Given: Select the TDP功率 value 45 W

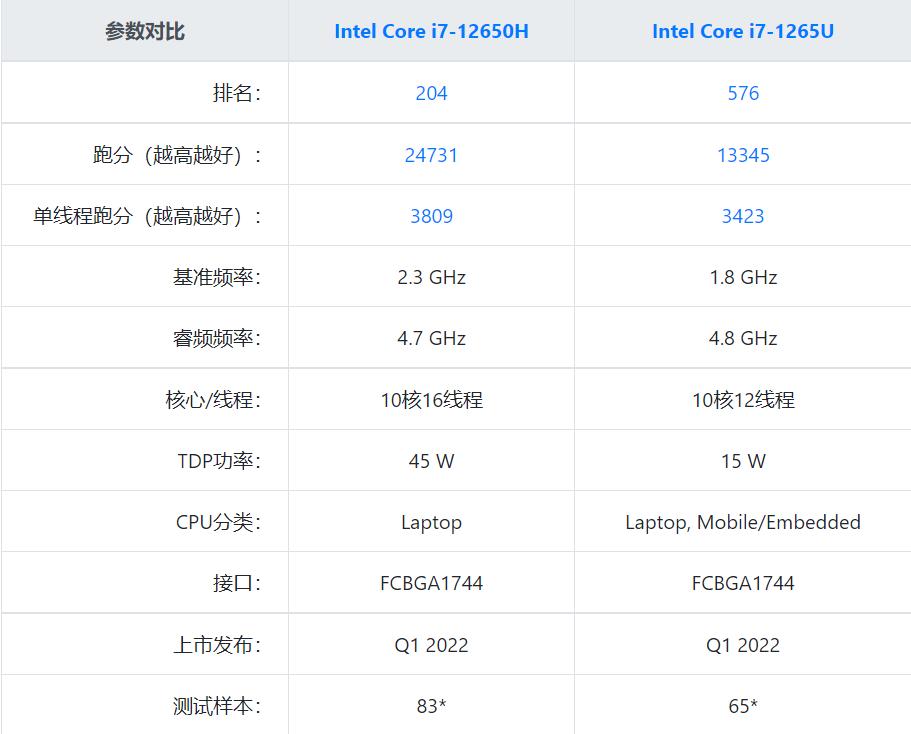Looking at the screenshot, I should [x=430, y=461].
